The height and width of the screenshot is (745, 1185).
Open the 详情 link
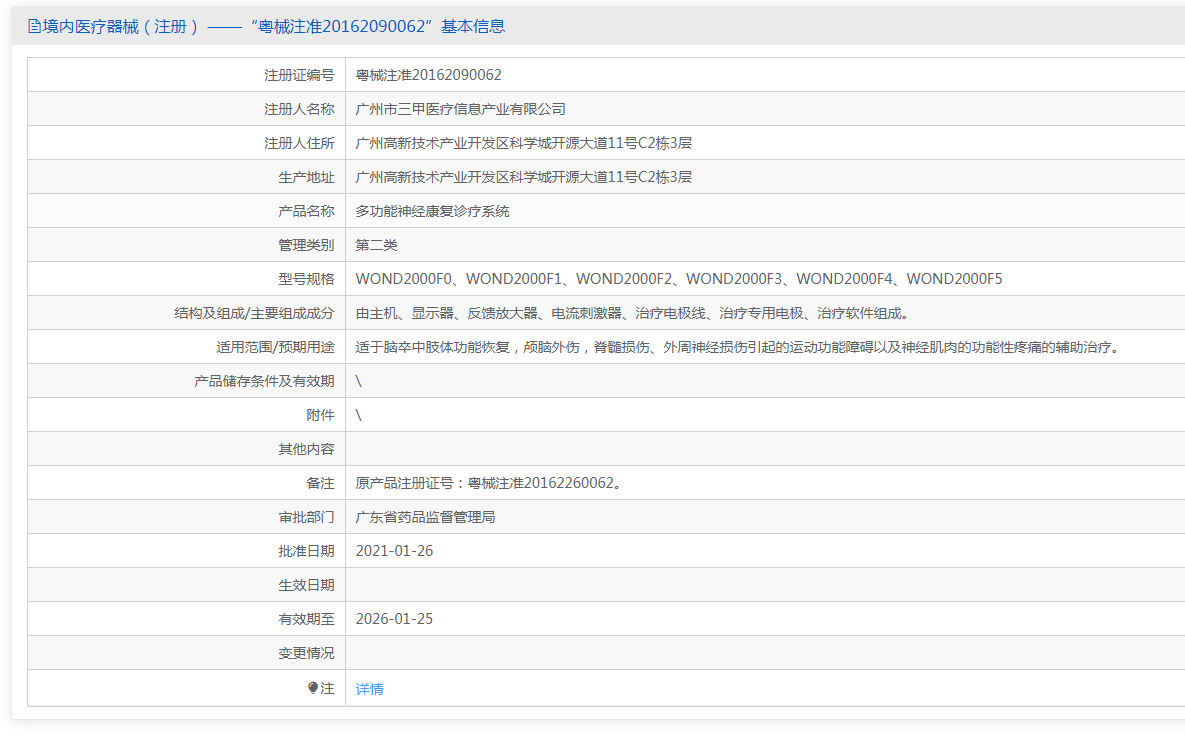click(x=369, y=689)
